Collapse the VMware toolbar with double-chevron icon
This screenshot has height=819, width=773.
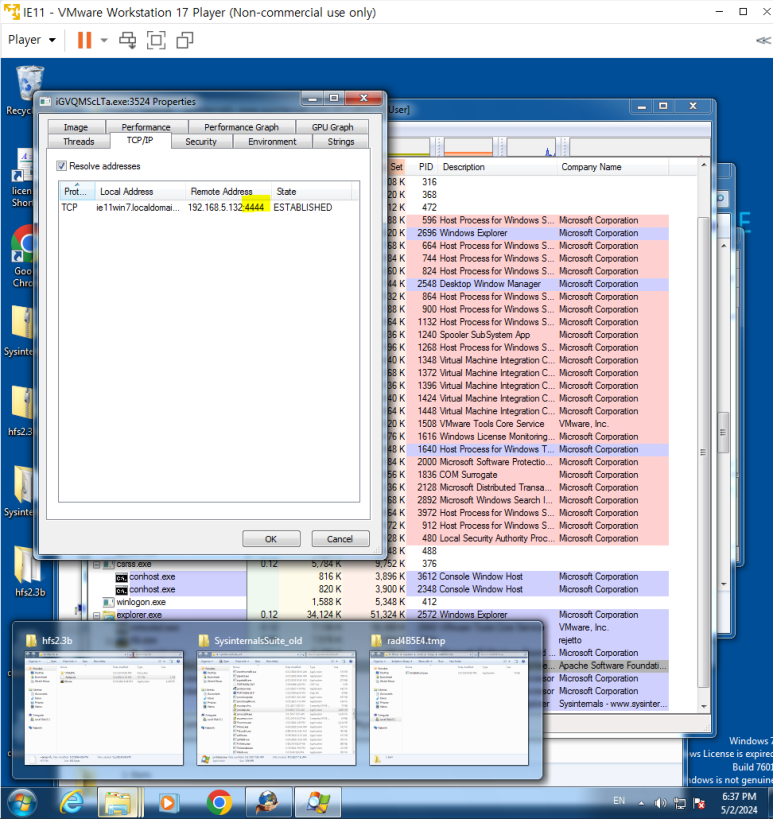763,40
